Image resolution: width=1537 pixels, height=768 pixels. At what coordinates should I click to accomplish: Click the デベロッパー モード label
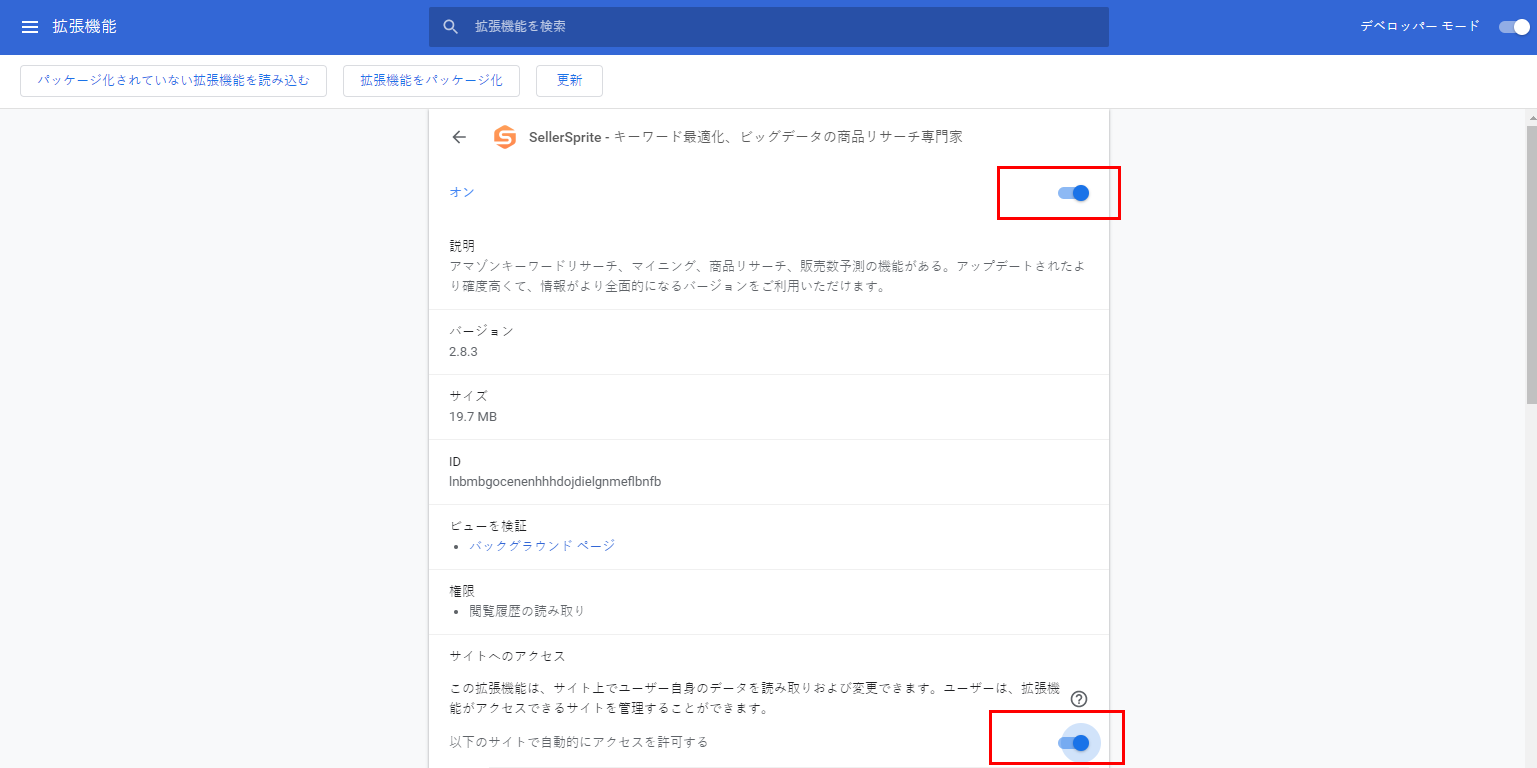[x=1419, y=27]
